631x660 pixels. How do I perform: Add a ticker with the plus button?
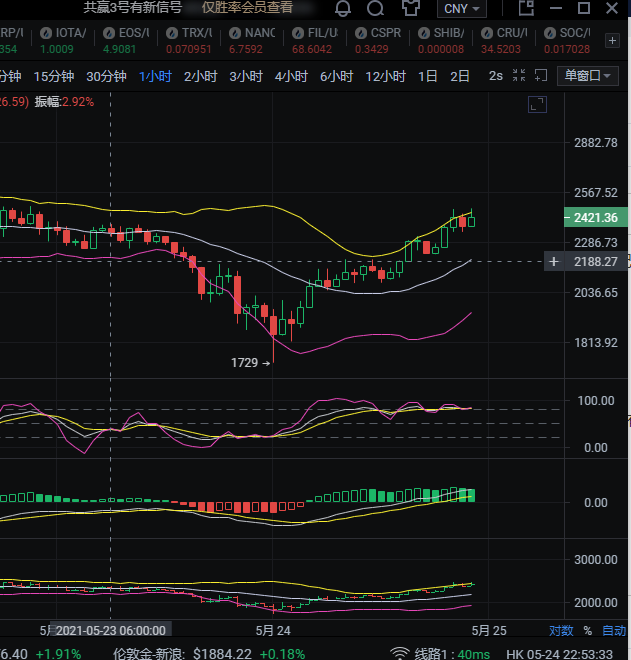612,40
